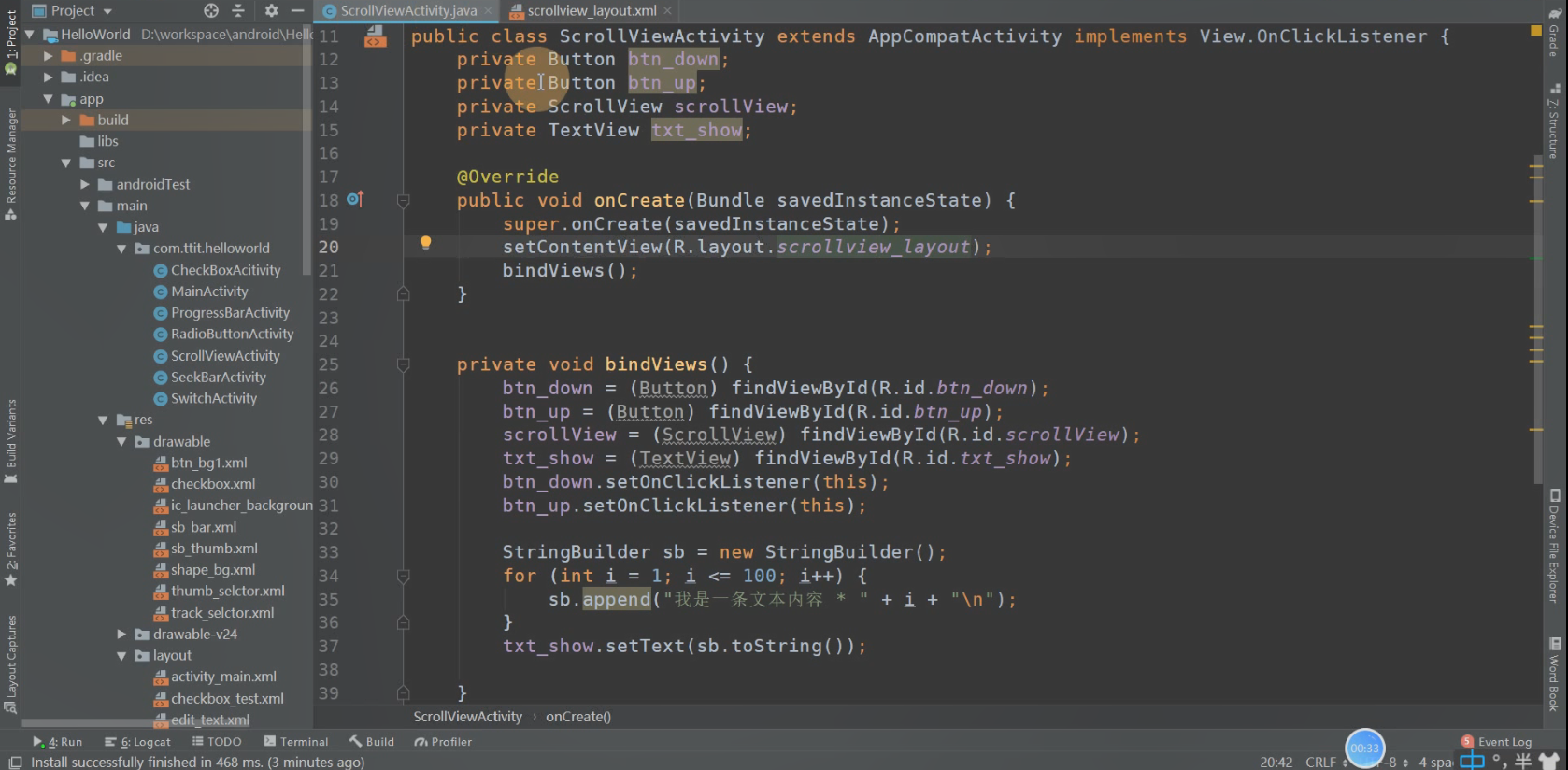
Task: Open the Logcat tool window
Action: coord(138,742)
